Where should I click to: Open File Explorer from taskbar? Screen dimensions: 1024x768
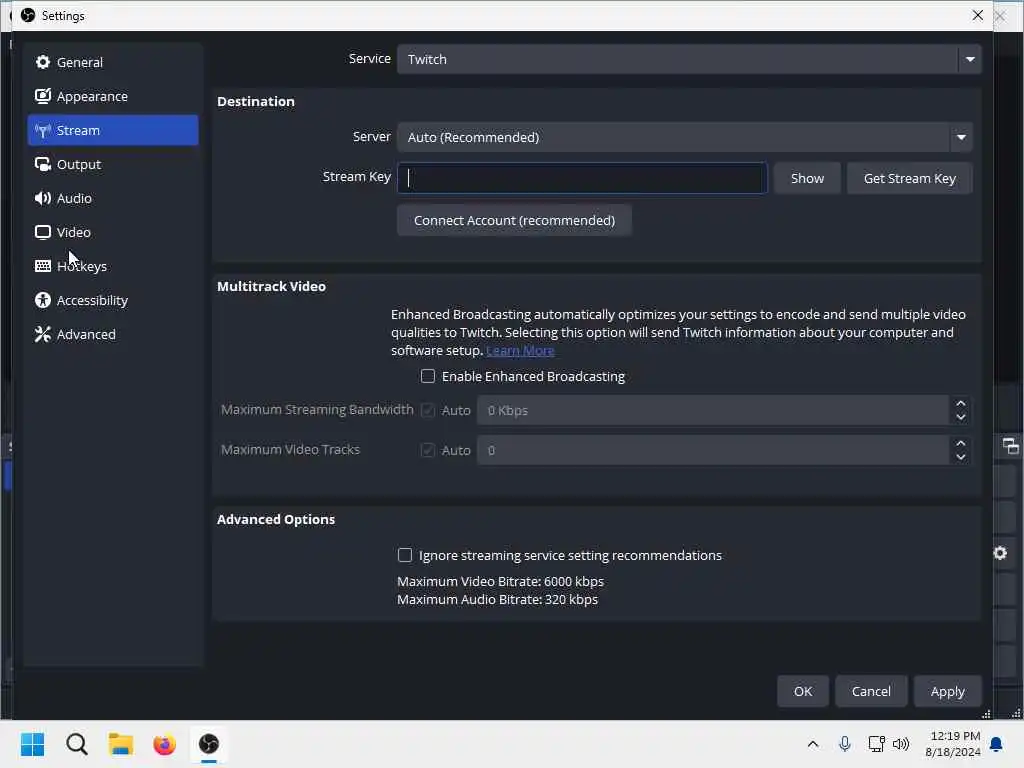pyautogui.click(x=121, y=744)
